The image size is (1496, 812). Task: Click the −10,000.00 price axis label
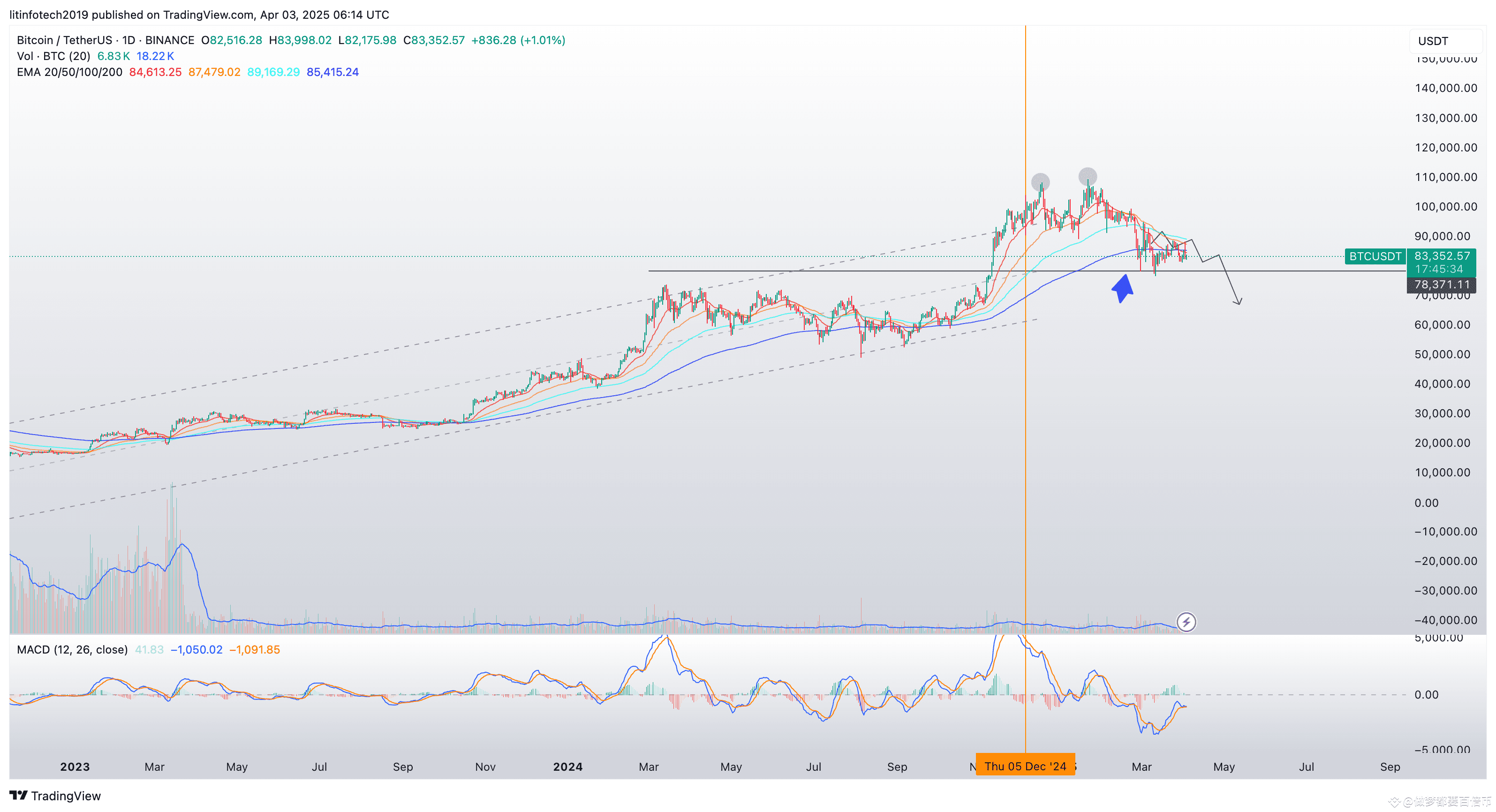tap(1445, 532)
